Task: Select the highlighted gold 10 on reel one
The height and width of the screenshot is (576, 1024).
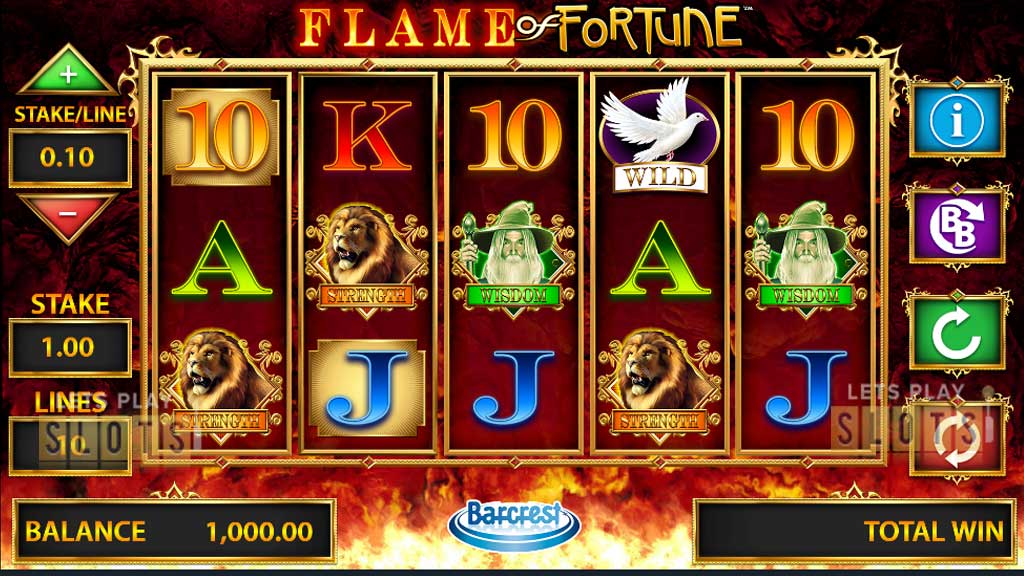Action: pos(221,137)
